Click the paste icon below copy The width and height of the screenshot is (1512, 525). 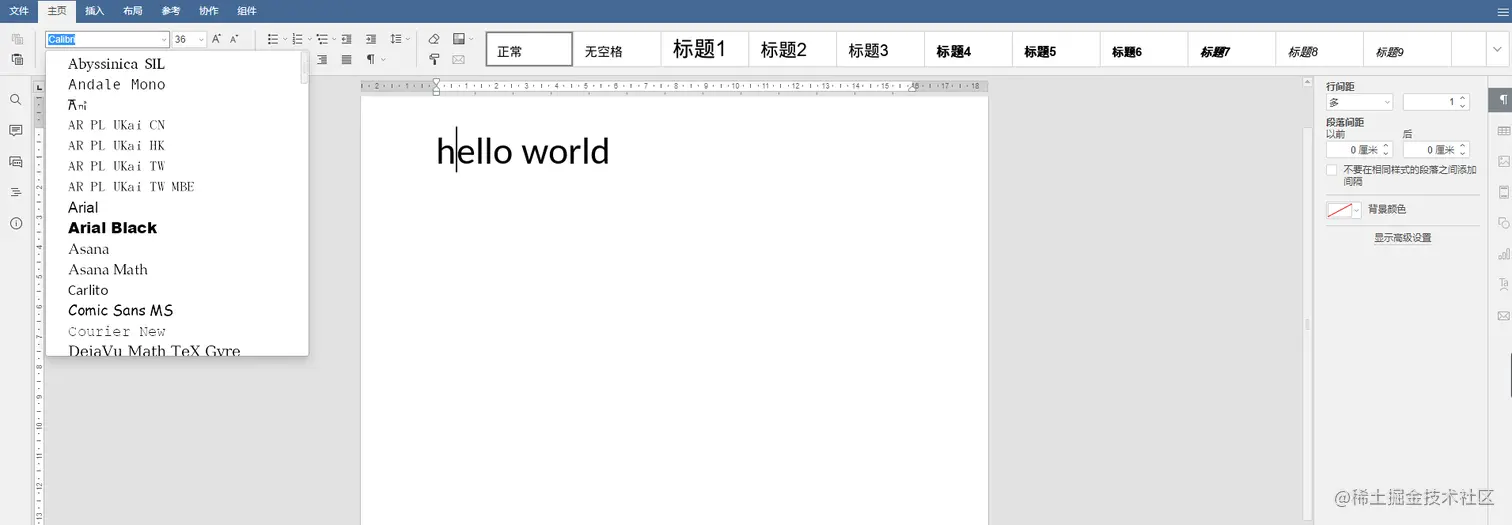tap(17, 60)
